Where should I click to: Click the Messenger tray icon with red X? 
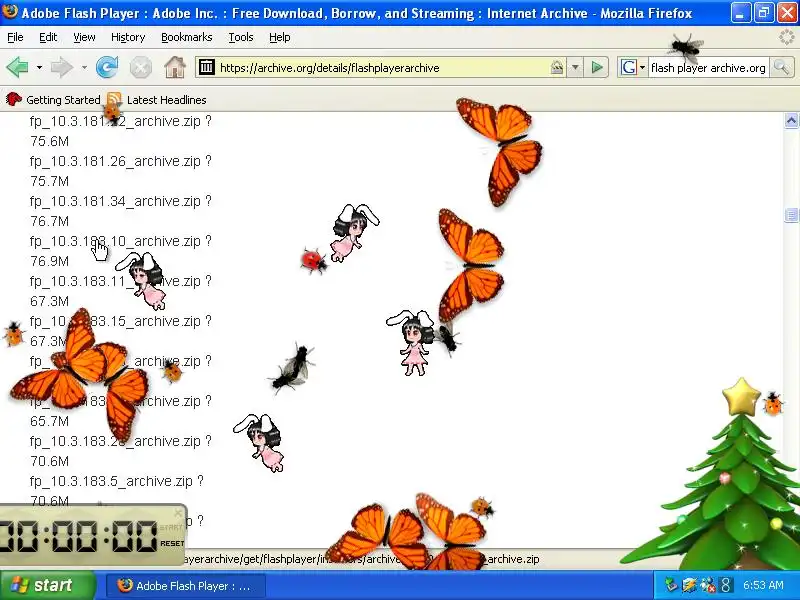tap(708, 585)
